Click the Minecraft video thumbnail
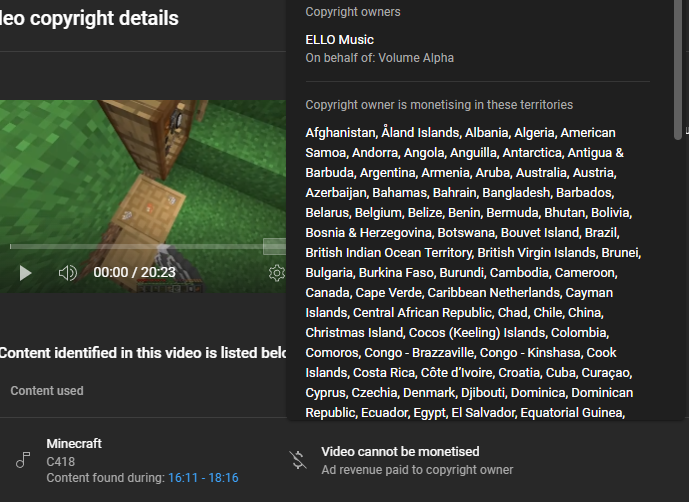 point(143,196)
